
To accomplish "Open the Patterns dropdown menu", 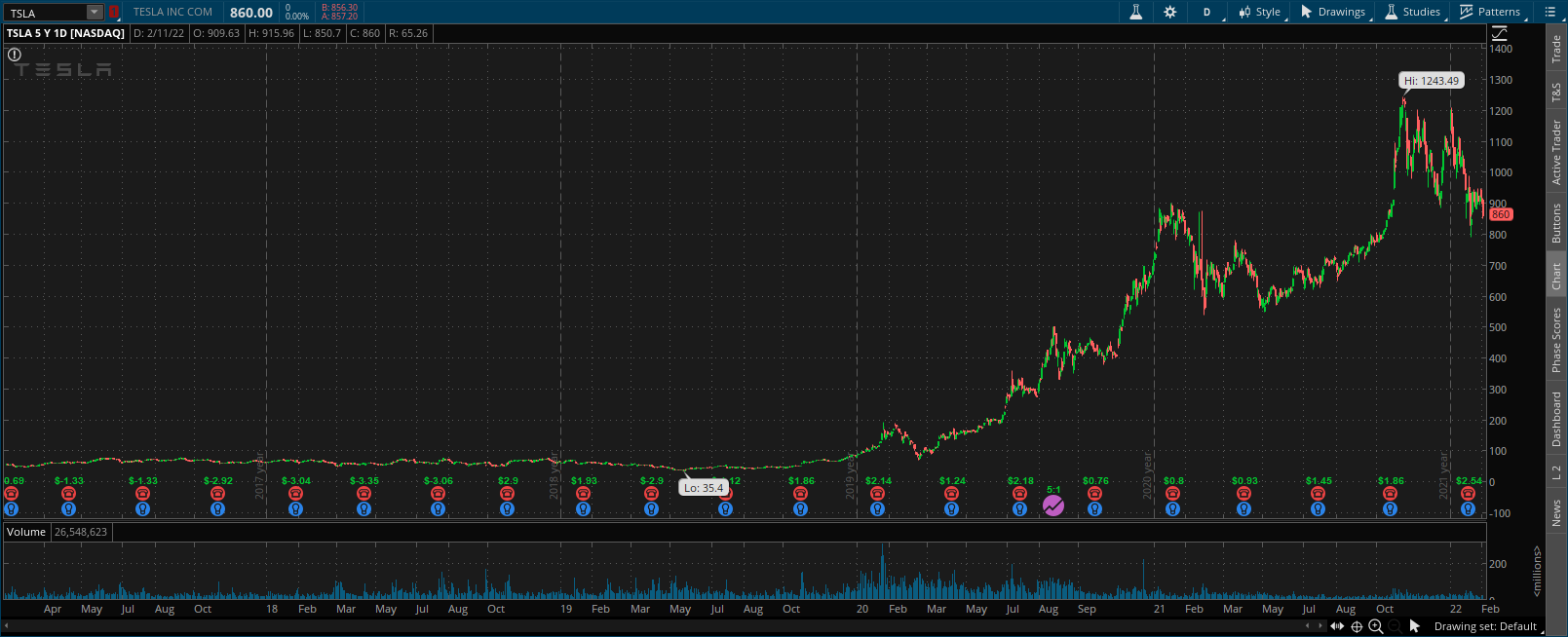I will pos(1491,12).
